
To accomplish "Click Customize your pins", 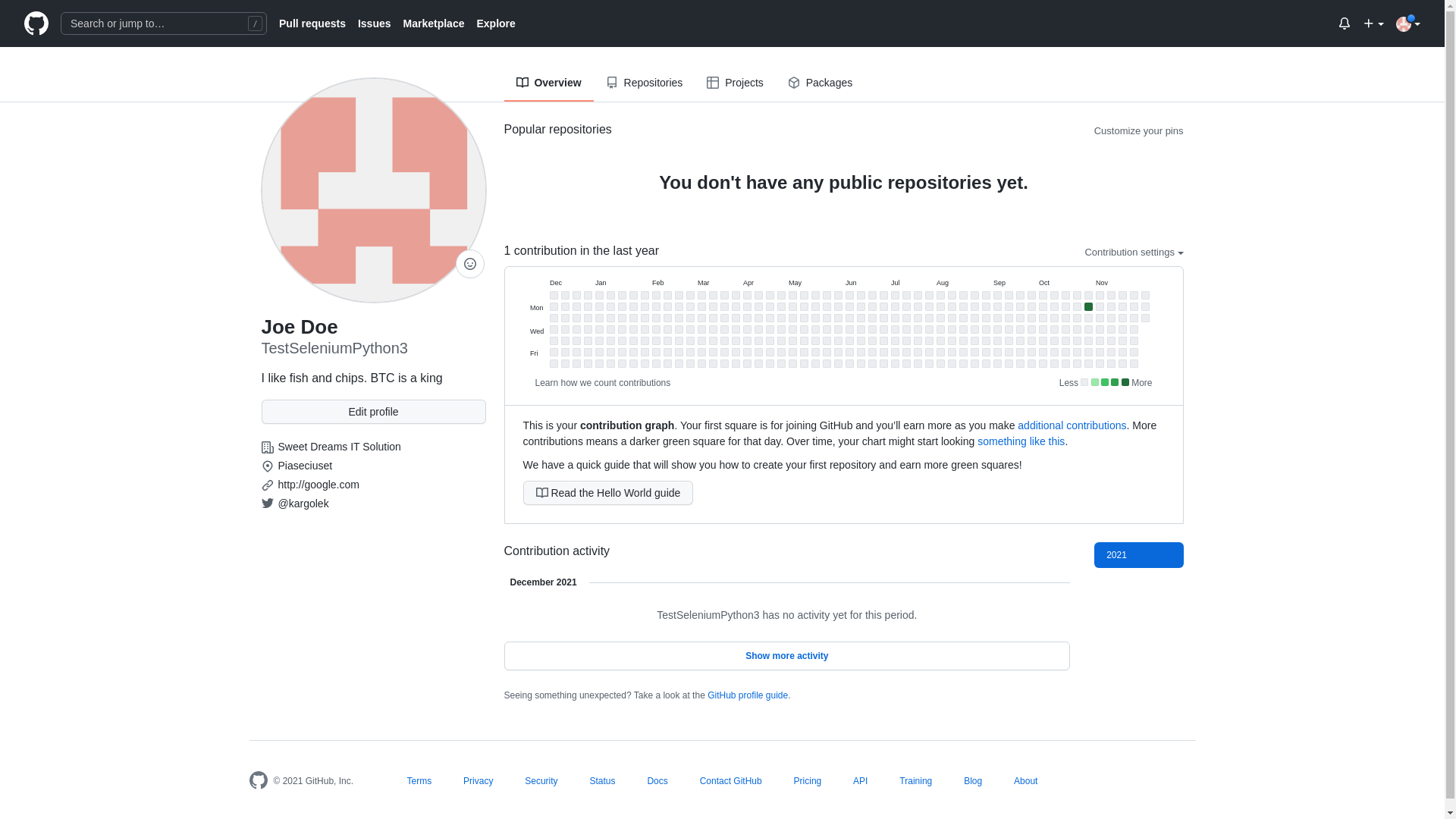I will point(1138,131).
